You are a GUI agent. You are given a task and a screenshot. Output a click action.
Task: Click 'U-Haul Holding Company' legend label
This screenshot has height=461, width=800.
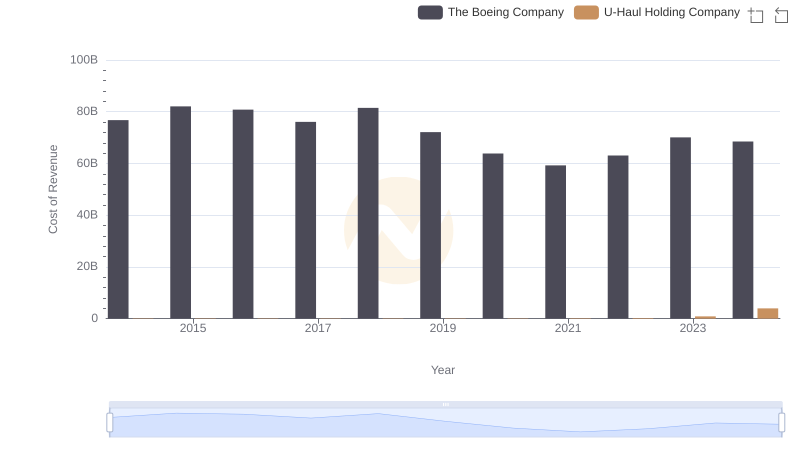click(x=672, y=12)
